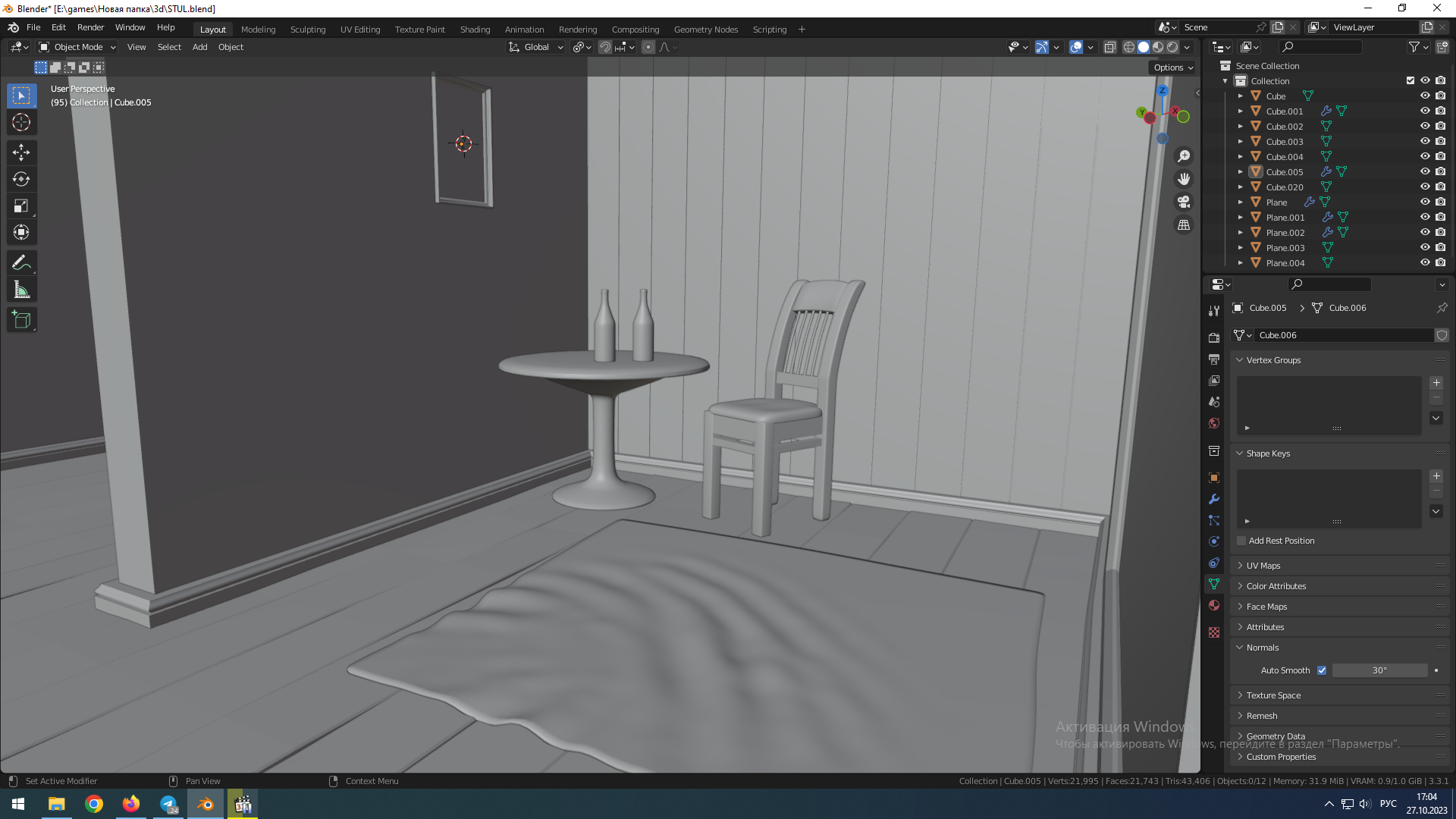The width and height of the screenshot is (1456, 819).
Task: Open the Modifiers wrench properties tab
Action: click(x=1214, y=499)
